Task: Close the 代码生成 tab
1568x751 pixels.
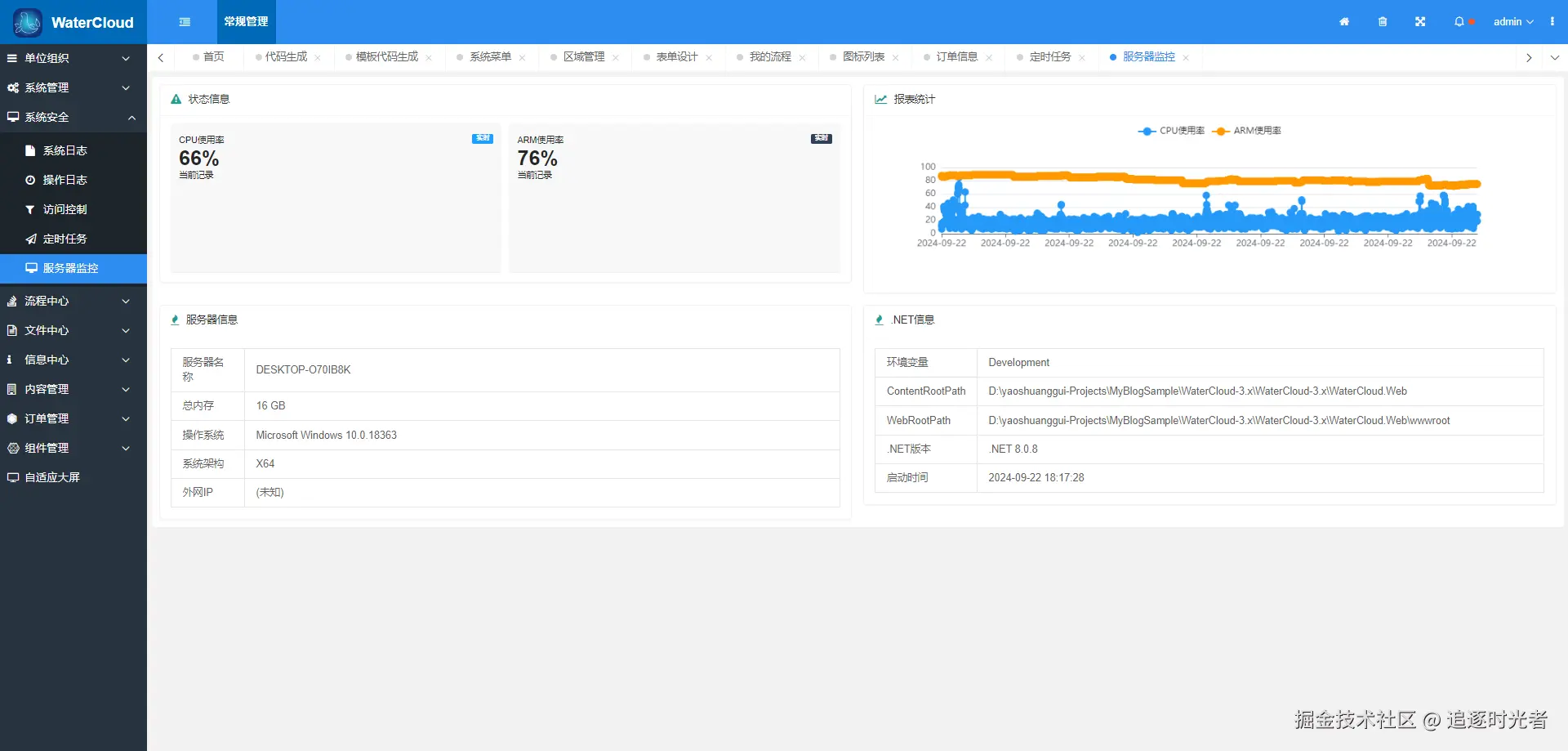Action: tap(318, 58)
